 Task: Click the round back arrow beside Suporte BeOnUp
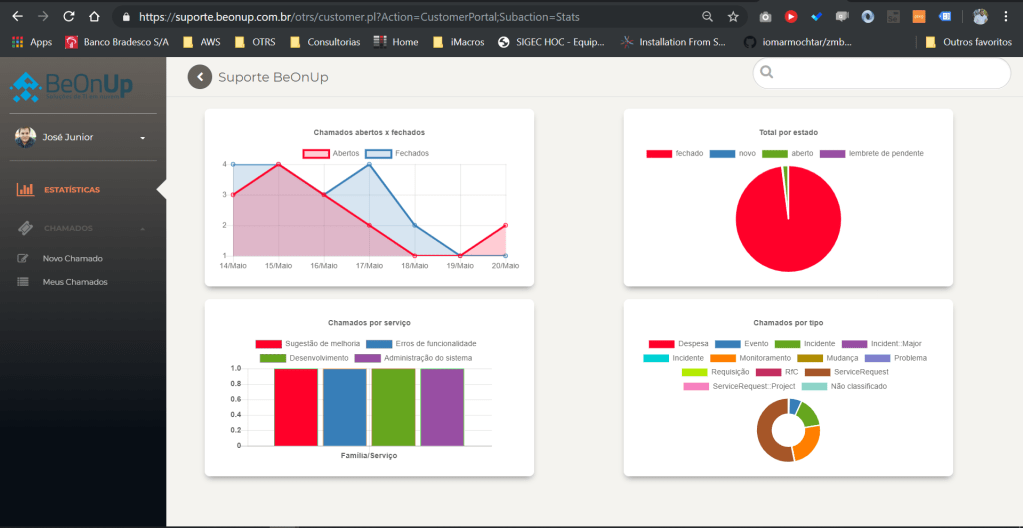tap(200, 77)
